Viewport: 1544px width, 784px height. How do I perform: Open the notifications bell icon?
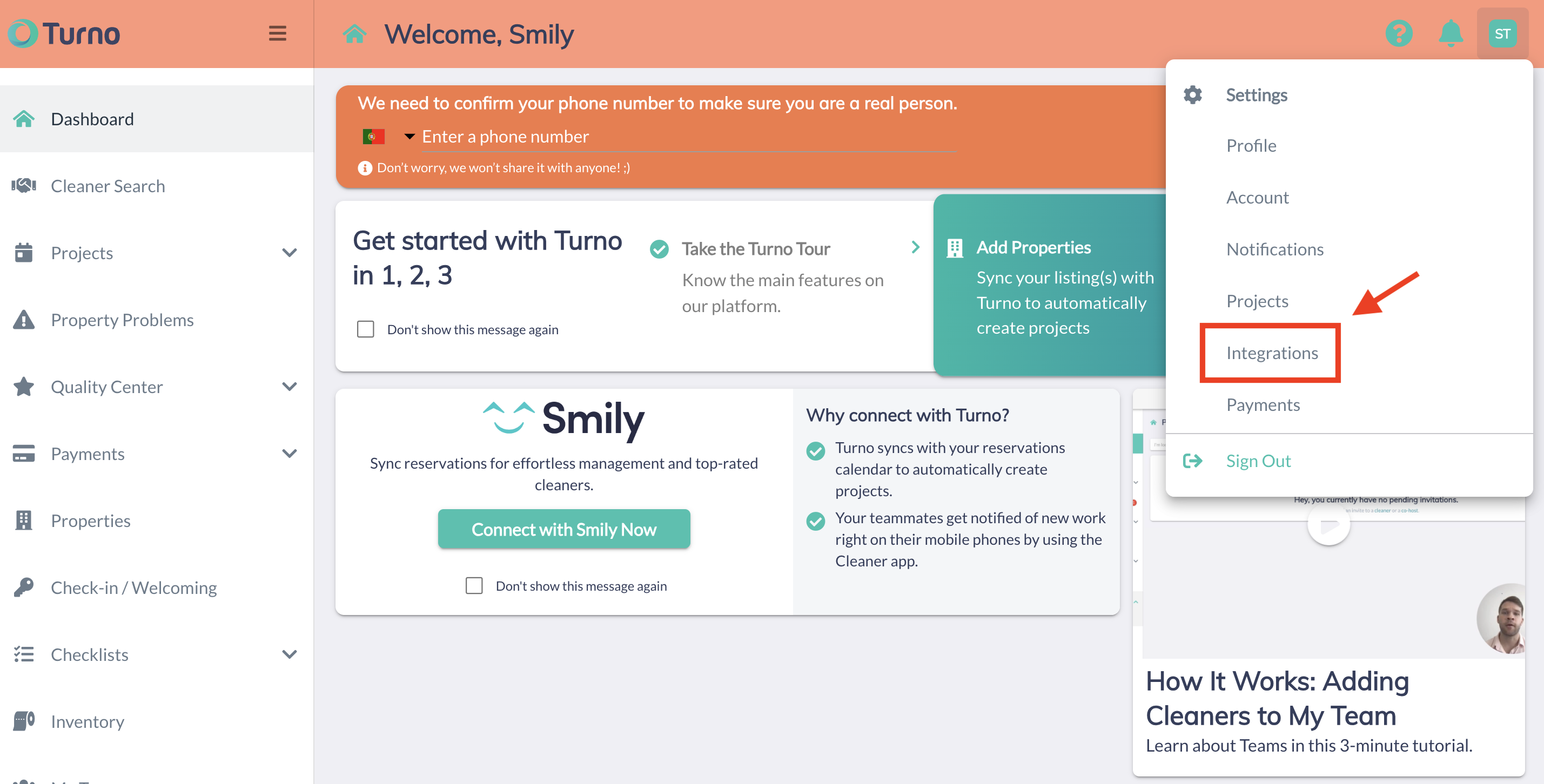[x=1451, y=33]
